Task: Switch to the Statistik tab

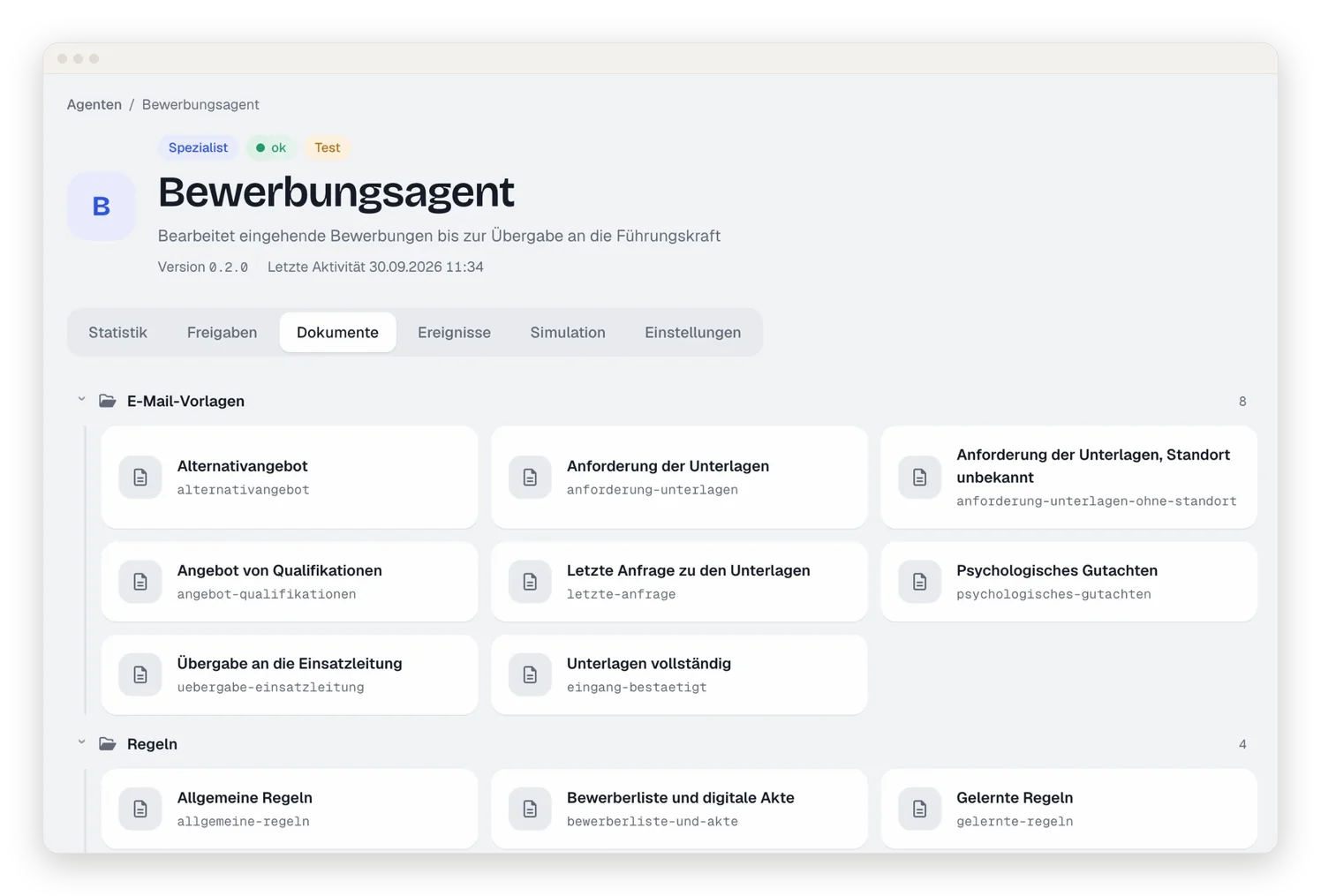Action: point(117,333)
